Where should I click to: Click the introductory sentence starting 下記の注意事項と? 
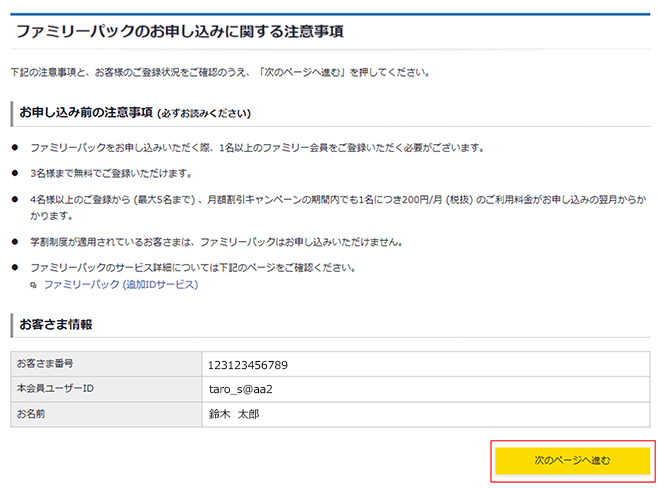(x=220, y=73)
